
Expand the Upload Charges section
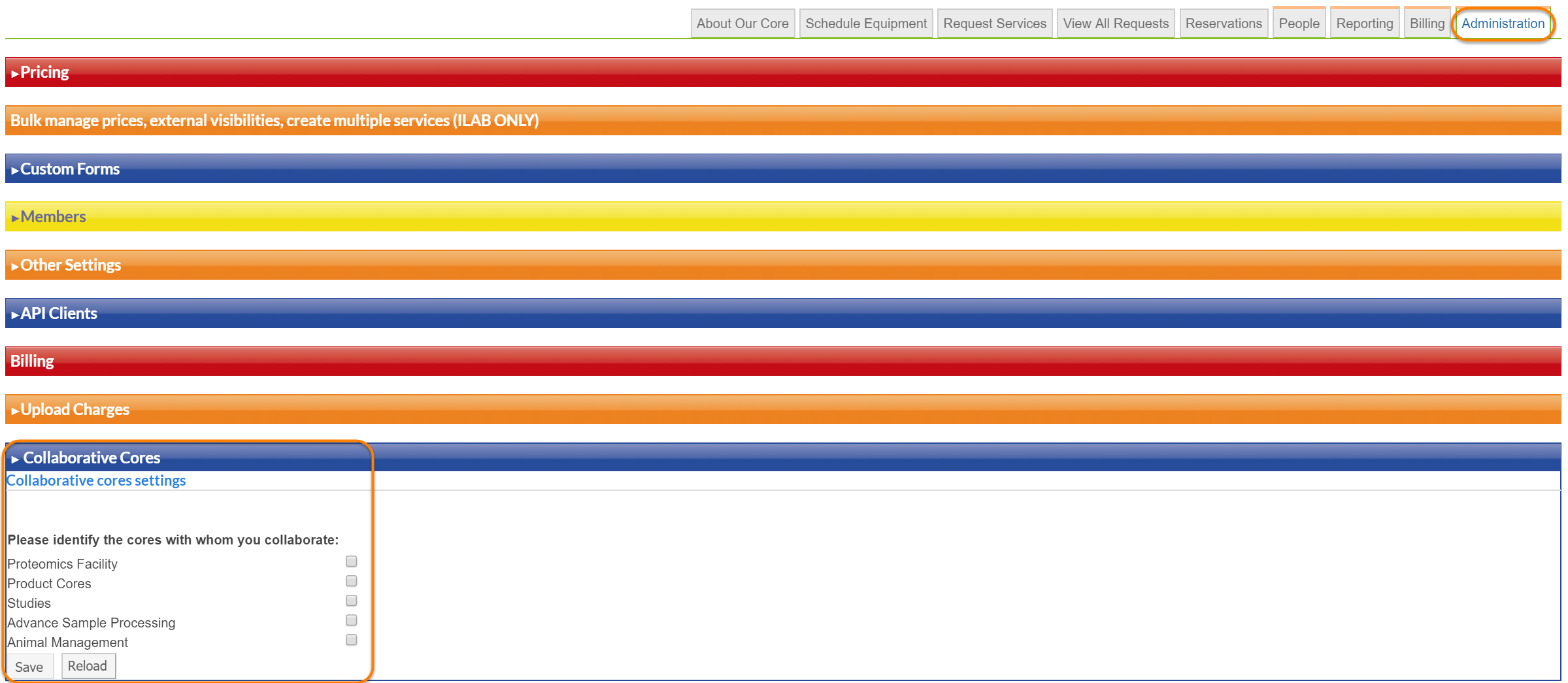pos(75,410)
